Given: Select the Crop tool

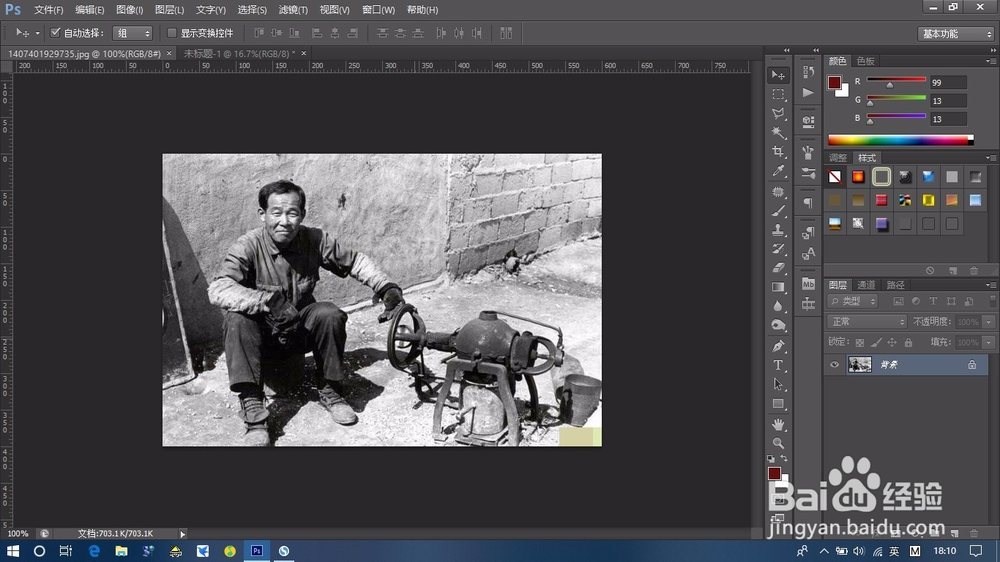Looking at the screenshot, I should point(778,152).
